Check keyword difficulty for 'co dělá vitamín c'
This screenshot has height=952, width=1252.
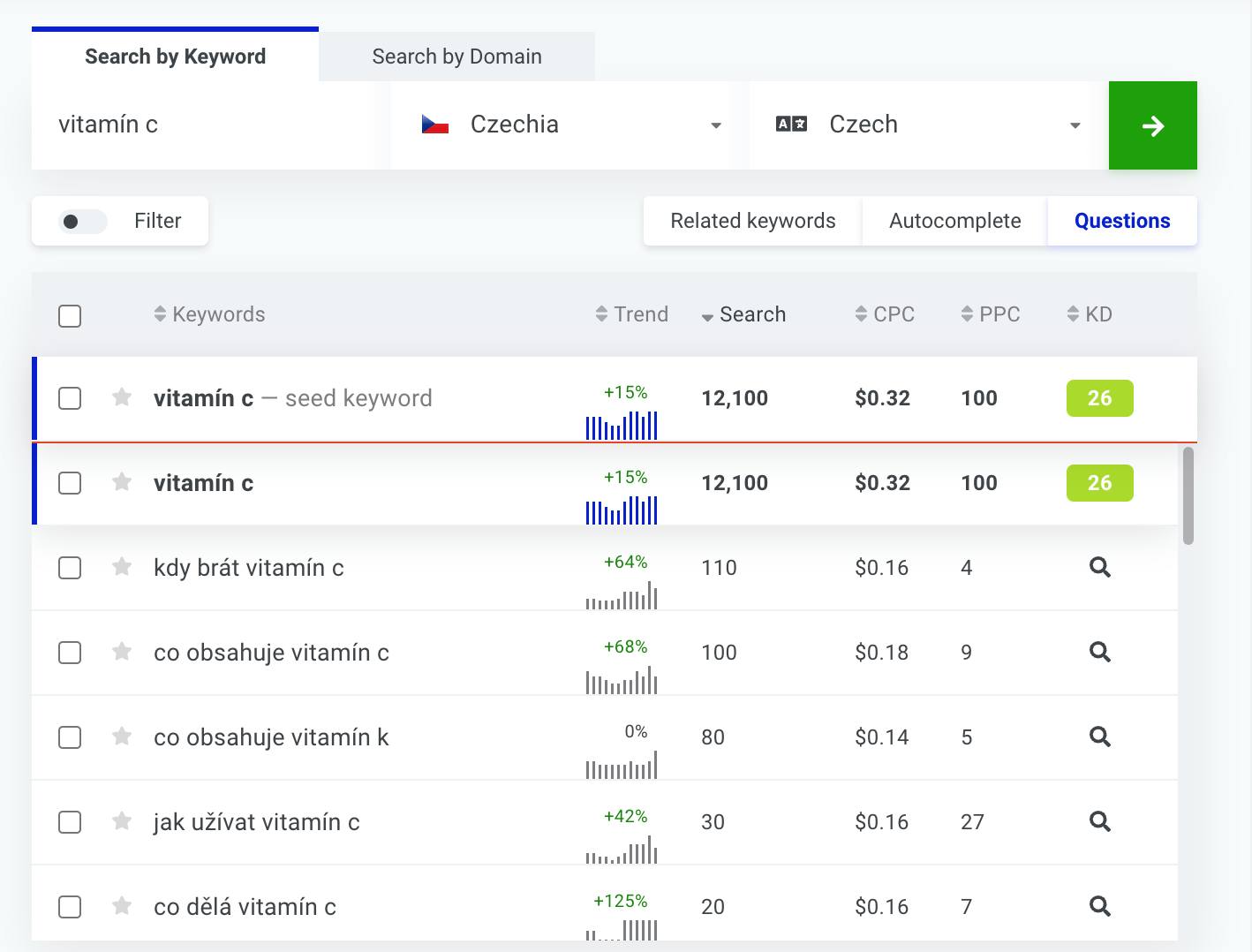(x=1099, y=906)
